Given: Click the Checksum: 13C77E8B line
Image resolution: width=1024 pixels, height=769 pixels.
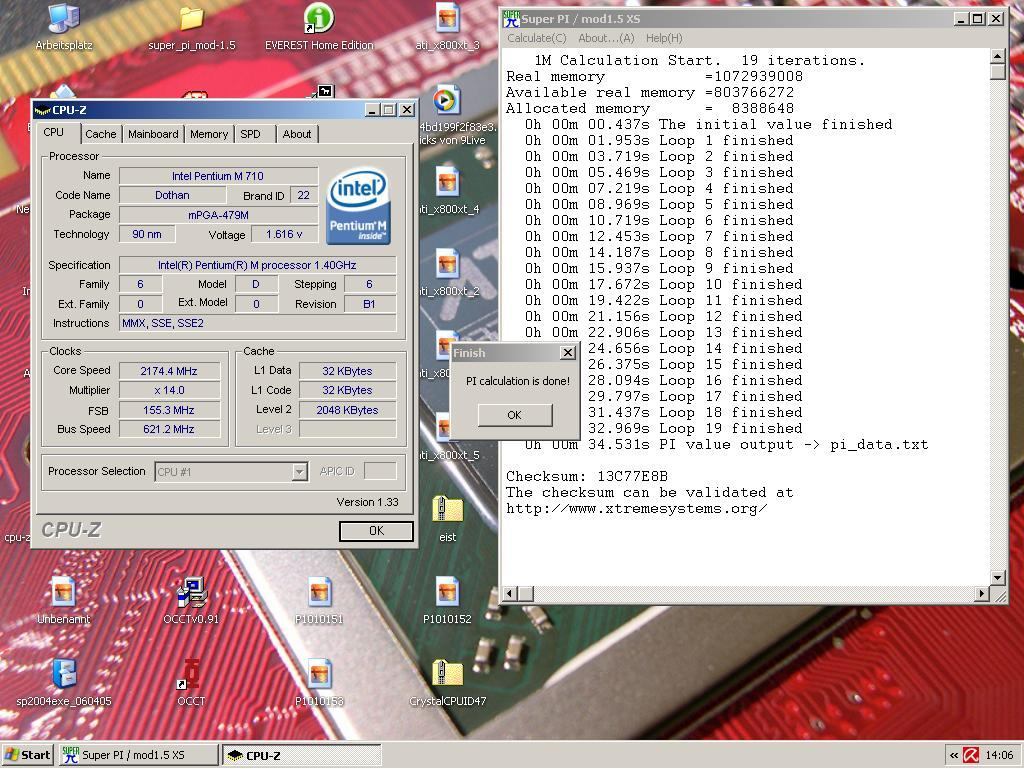Looking at the screenshot, I should coord(587,477).
